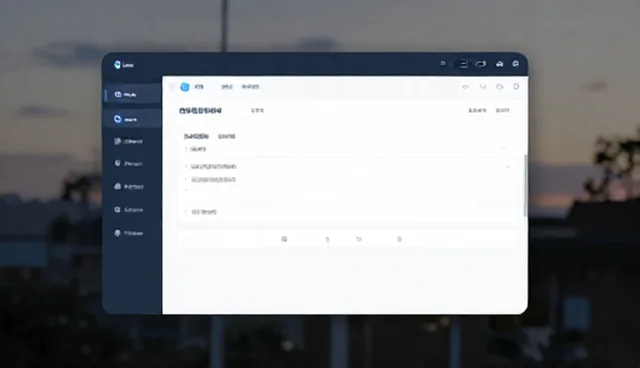Click the chat bubble icon in the title bar
The image size is (640, 368).
coord(516,64)
